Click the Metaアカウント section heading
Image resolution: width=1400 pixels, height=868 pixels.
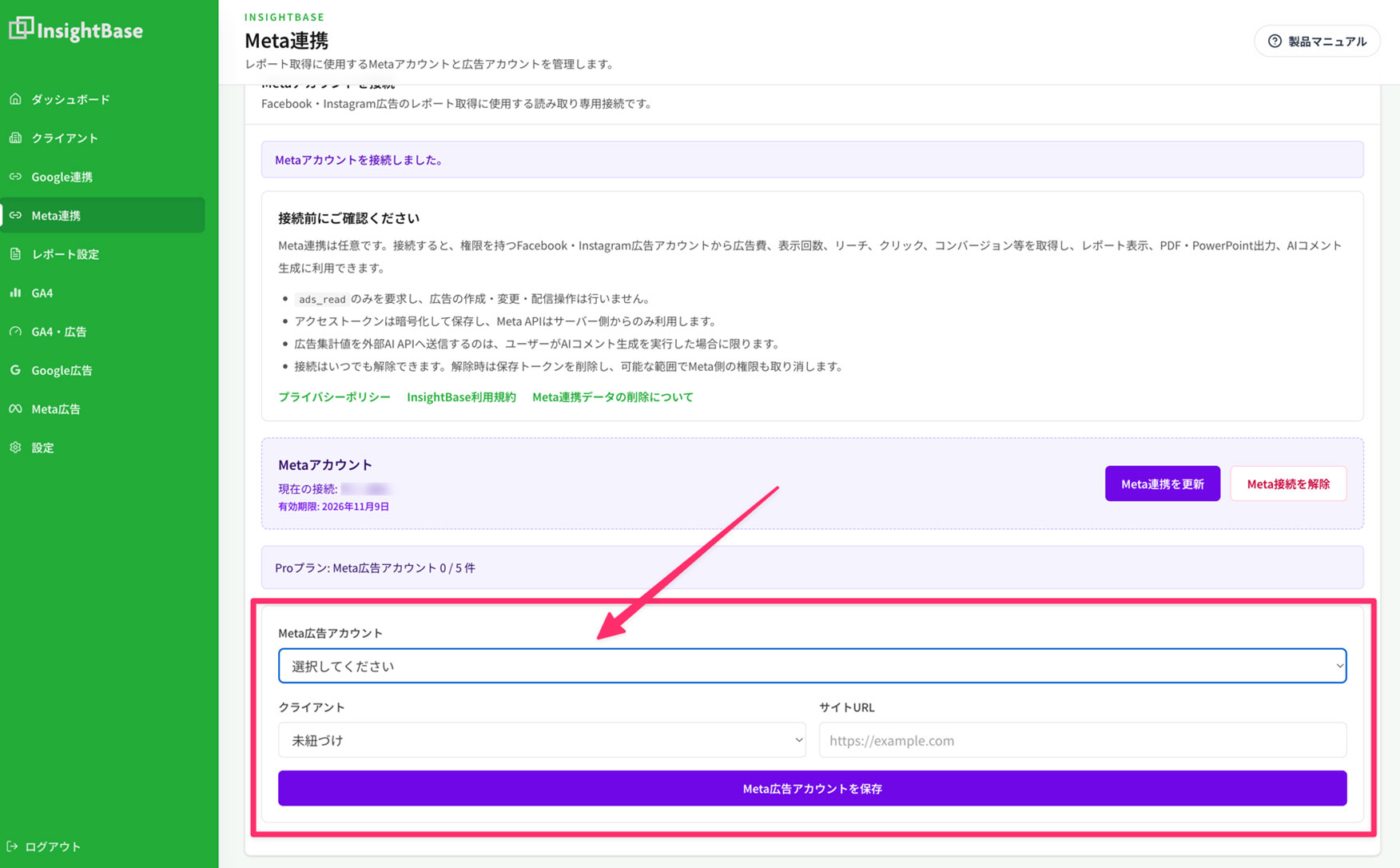(325, 464)
